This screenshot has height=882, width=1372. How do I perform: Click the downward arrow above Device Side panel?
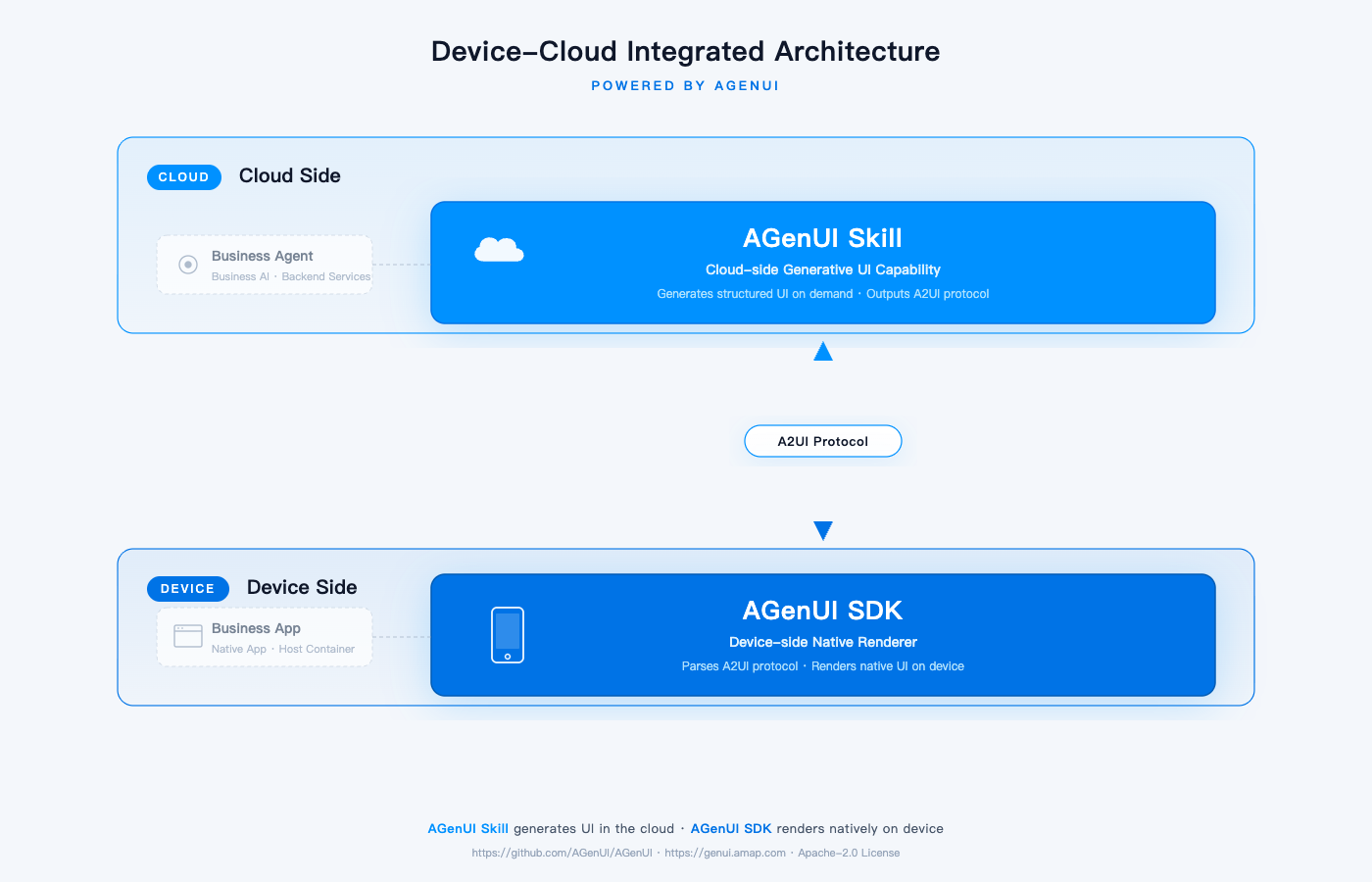(823, 530)
